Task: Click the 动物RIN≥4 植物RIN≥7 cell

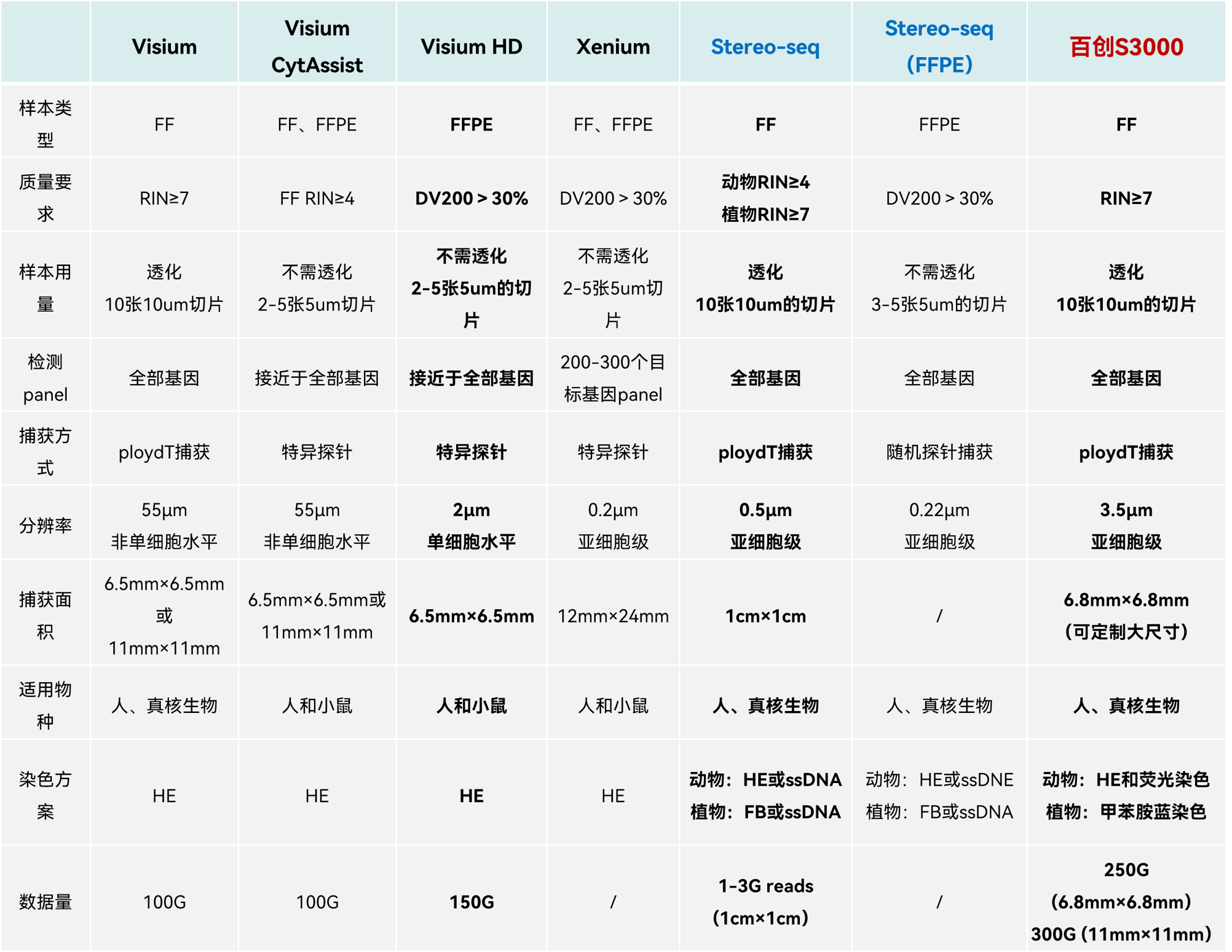Action: [x=765, y=198]
